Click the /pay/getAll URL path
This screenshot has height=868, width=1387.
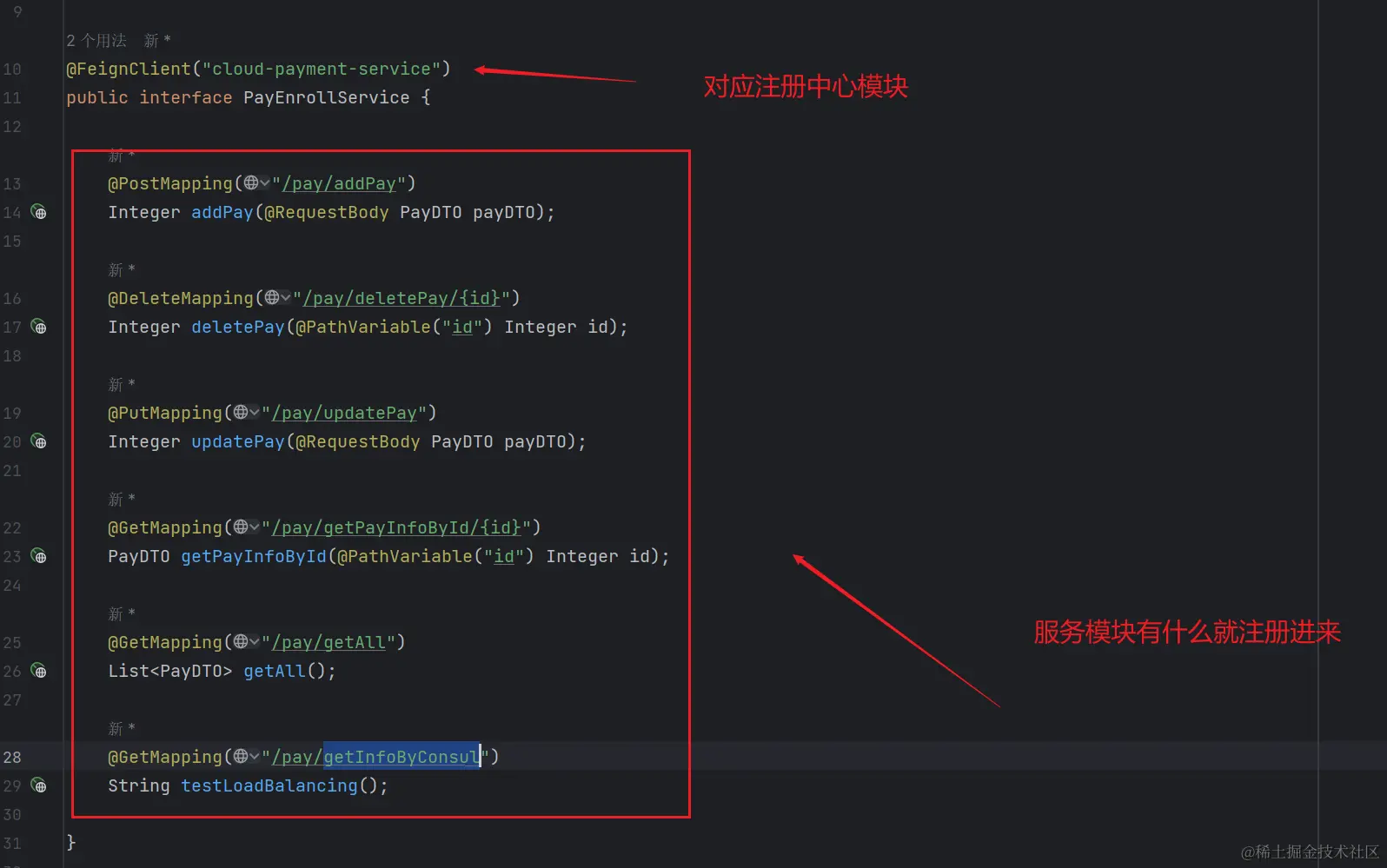pyautogui.click(x=328, y=642)
